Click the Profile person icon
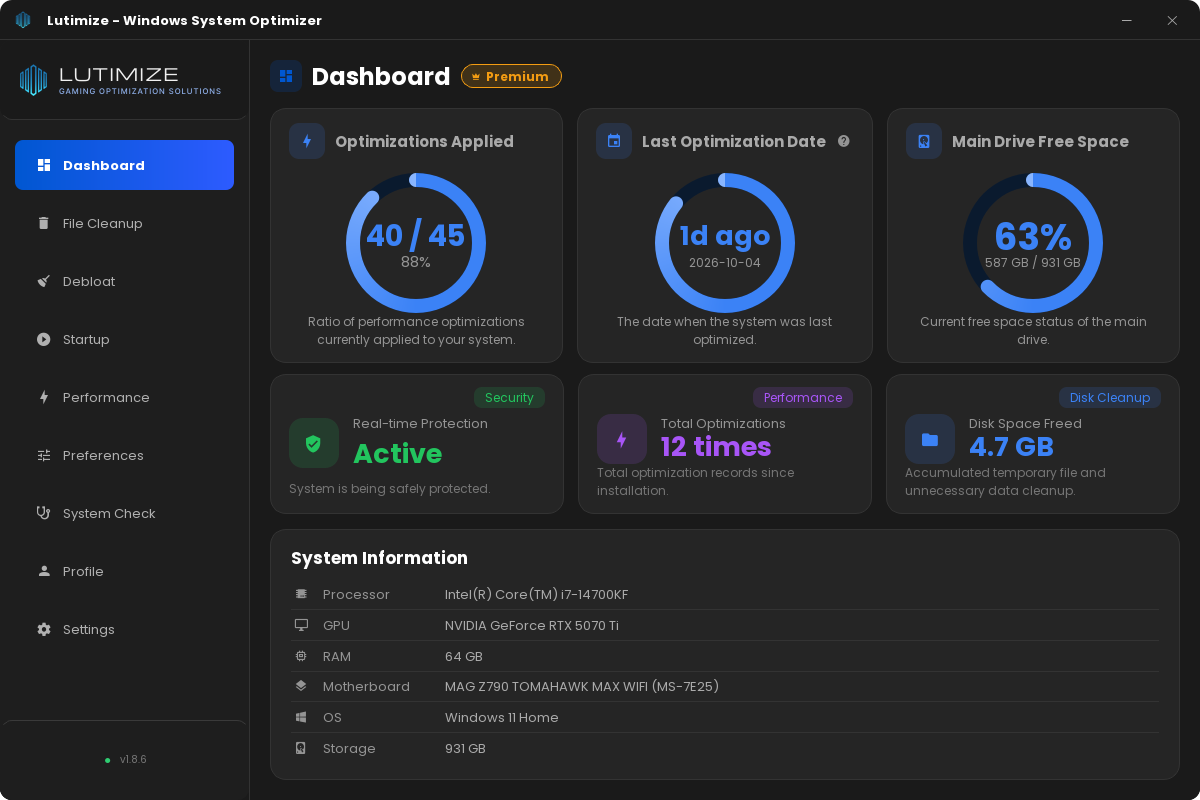Viewport: 1200px width, 800px height. (x=44, y=571)
